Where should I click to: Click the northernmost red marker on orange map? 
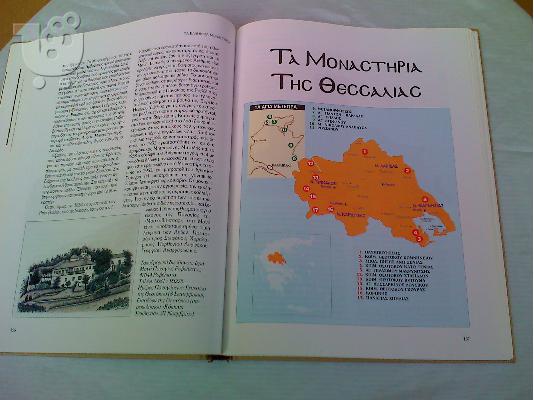[365, 152]
